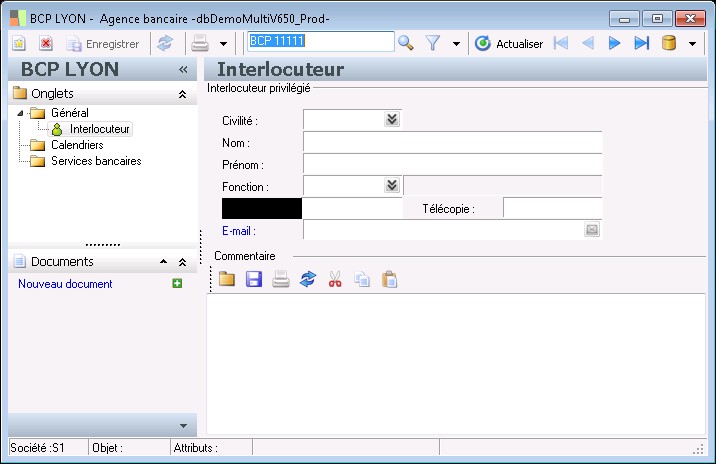This screenshot has width=716, height=464.
Task: Click the Actualiser button
Action: point(509,44)
